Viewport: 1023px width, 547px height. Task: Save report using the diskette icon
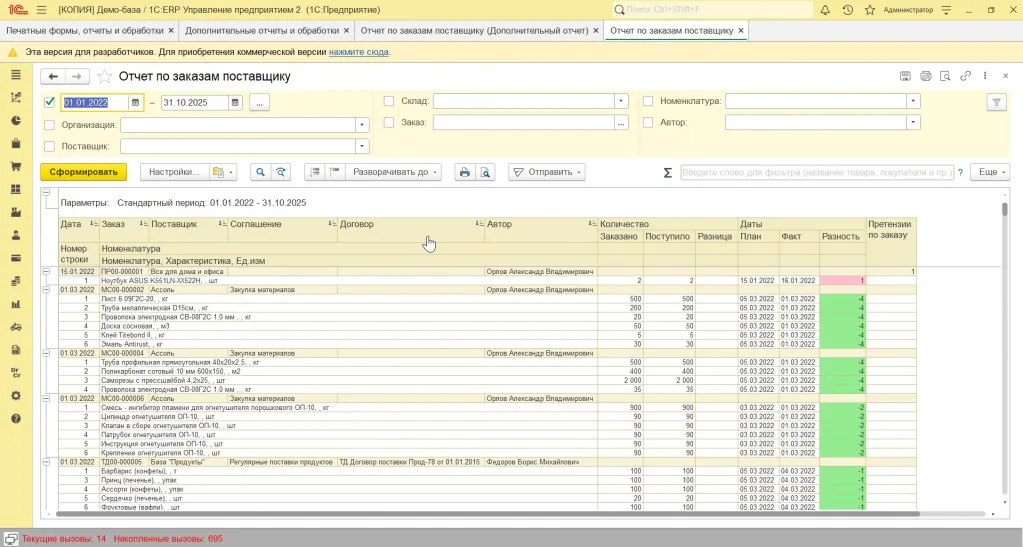click(x=905, y=76)
